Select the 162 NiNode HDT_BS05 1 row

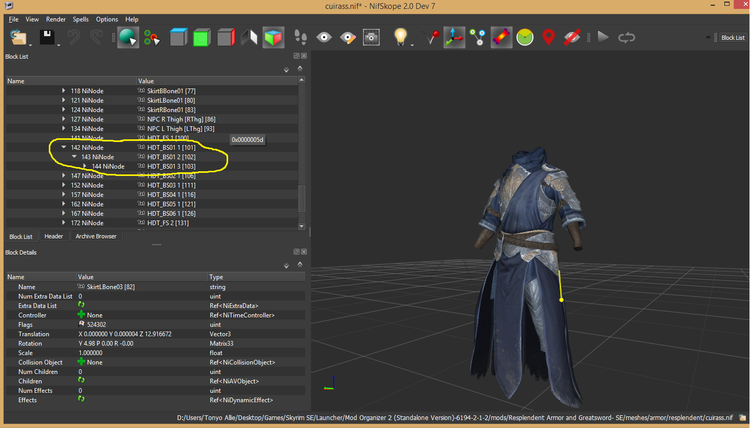point(152,204)
